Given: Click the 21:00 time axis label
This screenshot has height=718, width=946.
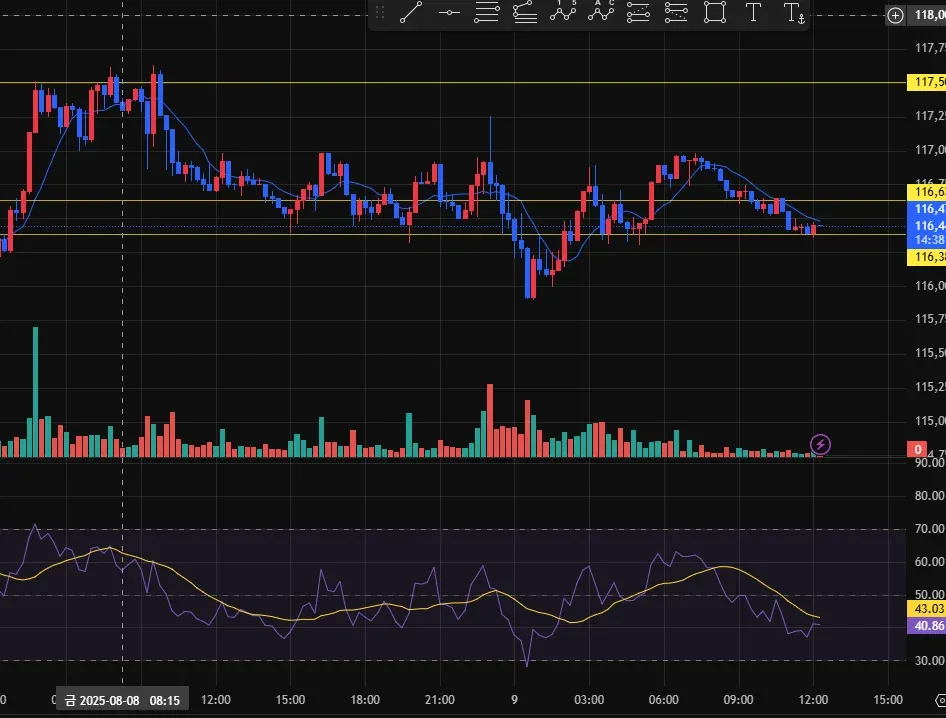Looking at the screenshot, I should [439, 700].
